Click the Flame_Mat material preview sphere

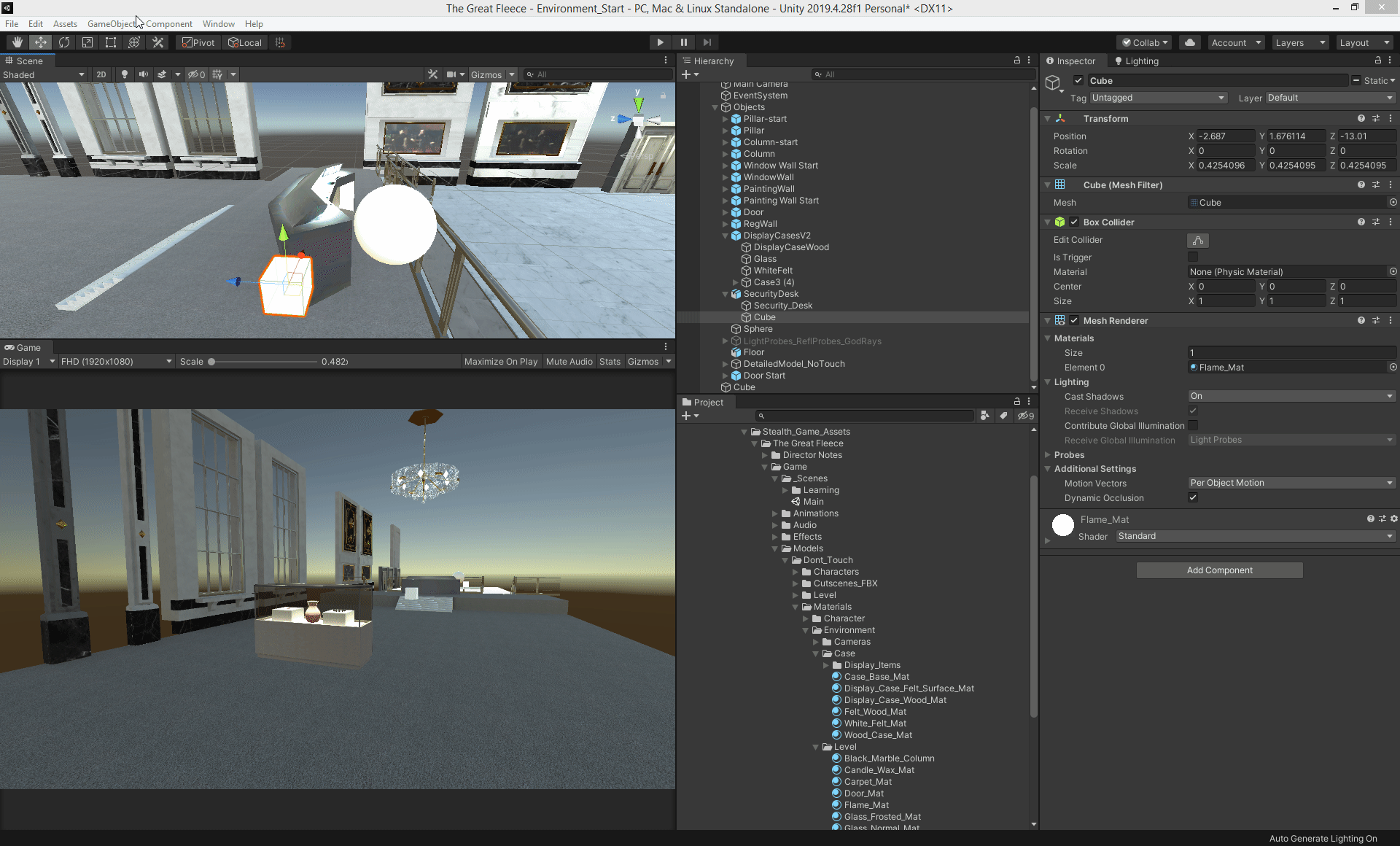pos(1063,525)
